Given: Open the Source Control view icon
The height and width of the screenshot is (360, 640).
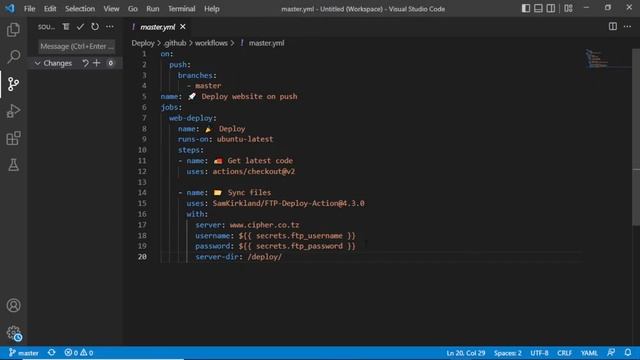Looking at the screenshot, I should [x=13, y=84].
